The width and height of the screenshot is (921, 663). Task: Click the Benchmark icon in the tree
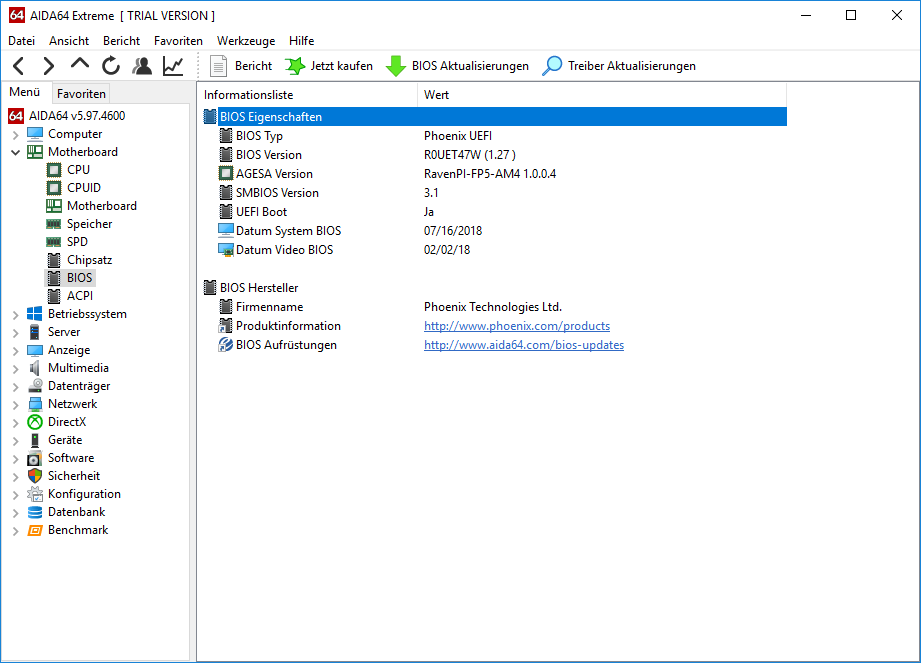[35, 530]
